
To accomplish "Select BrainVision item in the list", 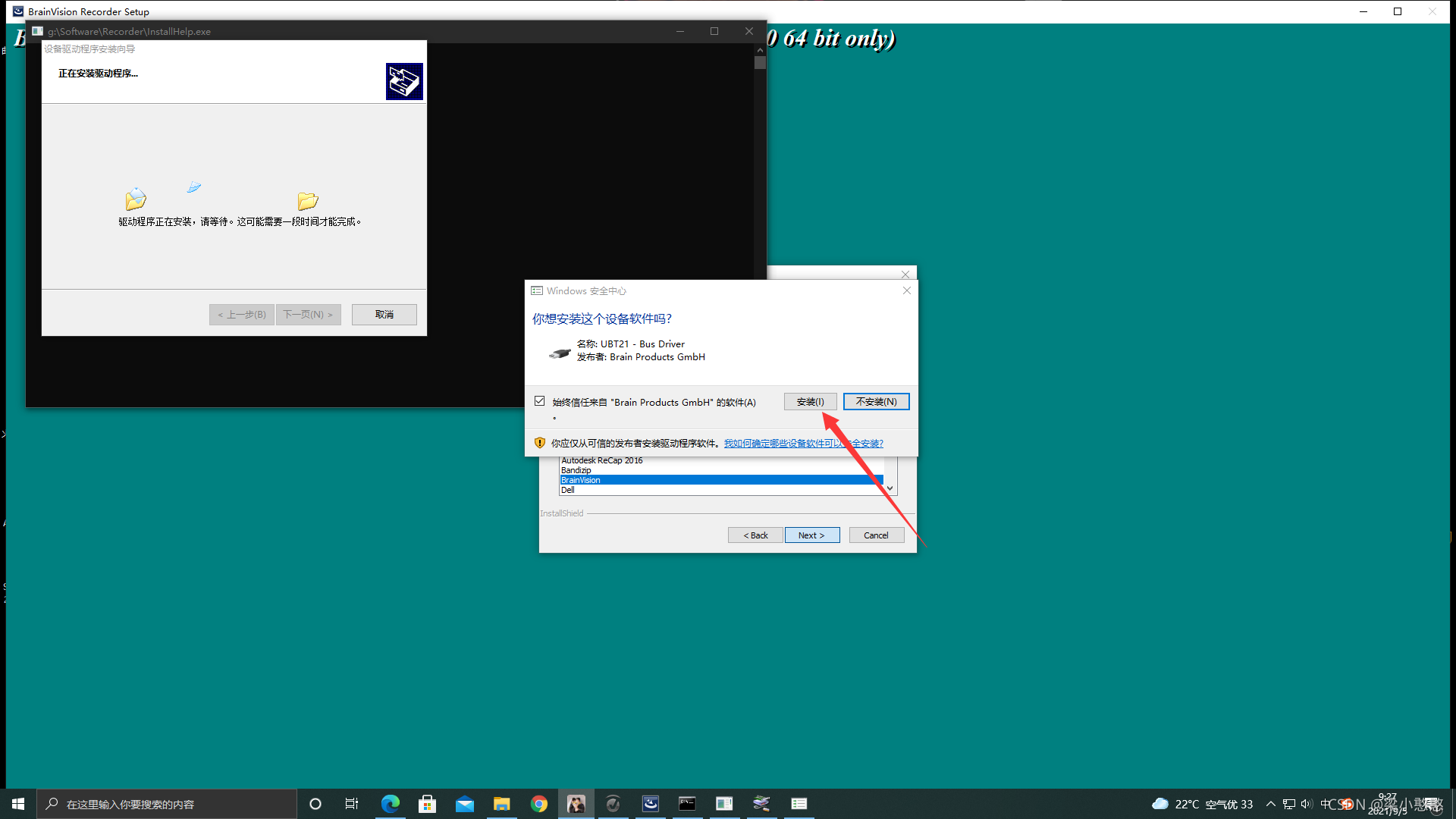I will (719, 479).
